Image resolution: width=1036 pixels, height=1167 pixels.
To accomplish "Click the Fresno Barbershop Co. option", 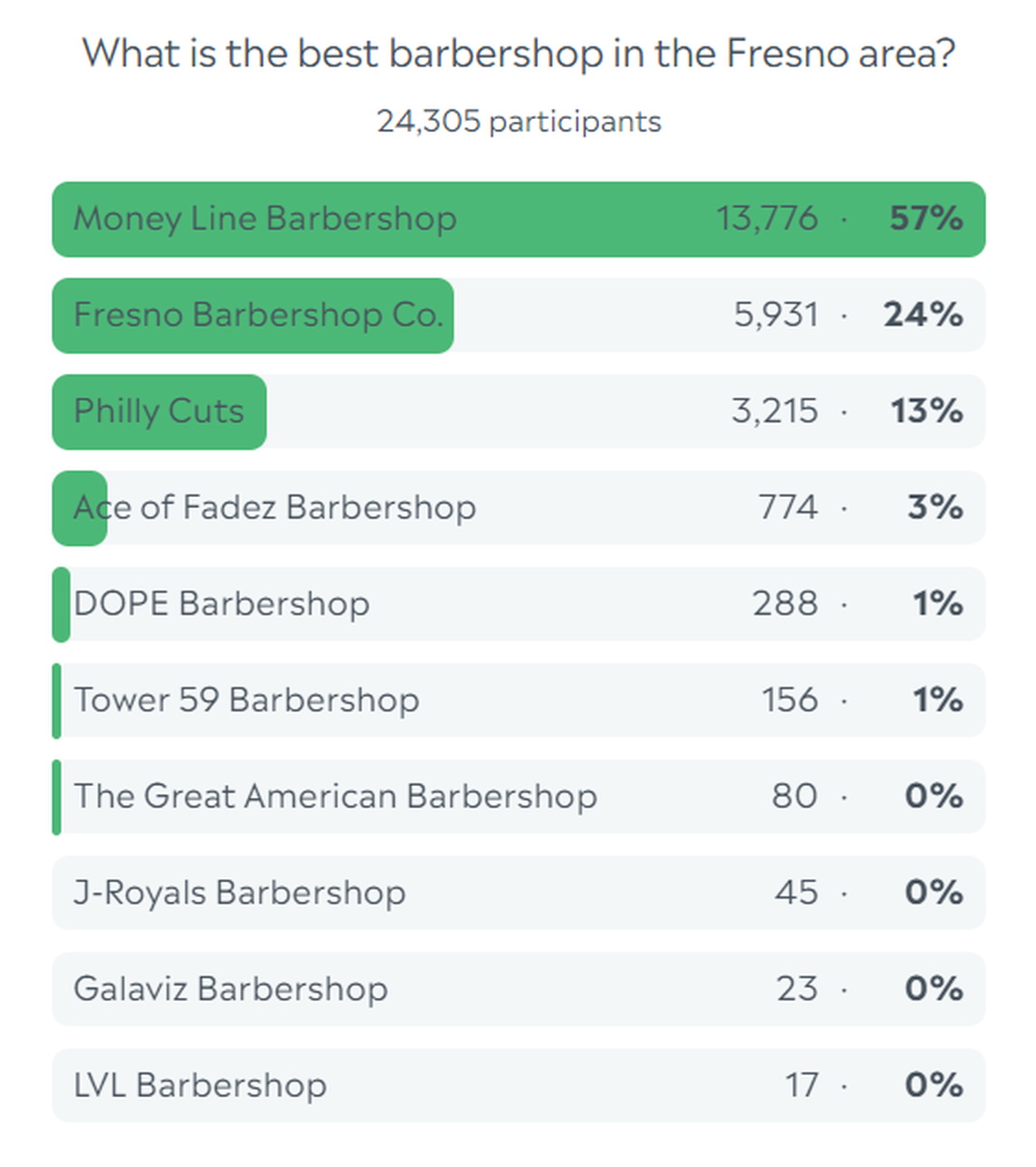I will coord(258,315).
